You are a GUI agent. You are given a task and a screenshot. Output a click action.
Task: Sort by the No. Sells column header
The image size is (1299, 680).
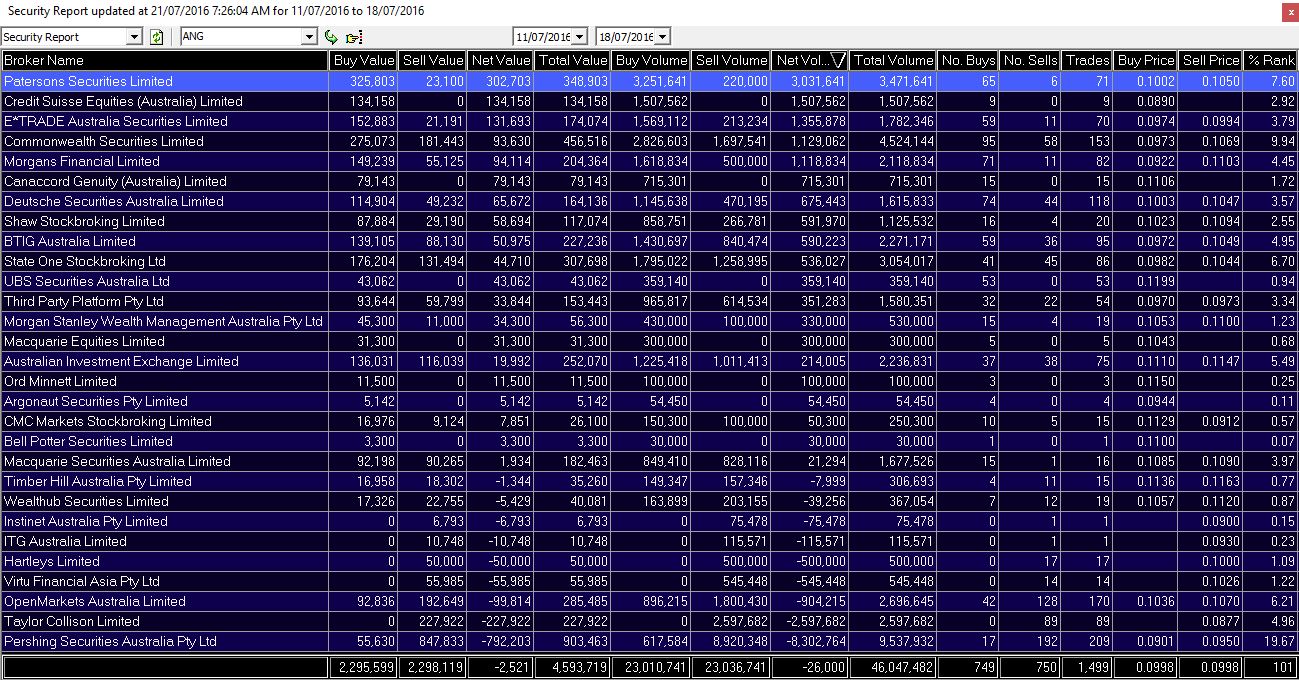1030,61
